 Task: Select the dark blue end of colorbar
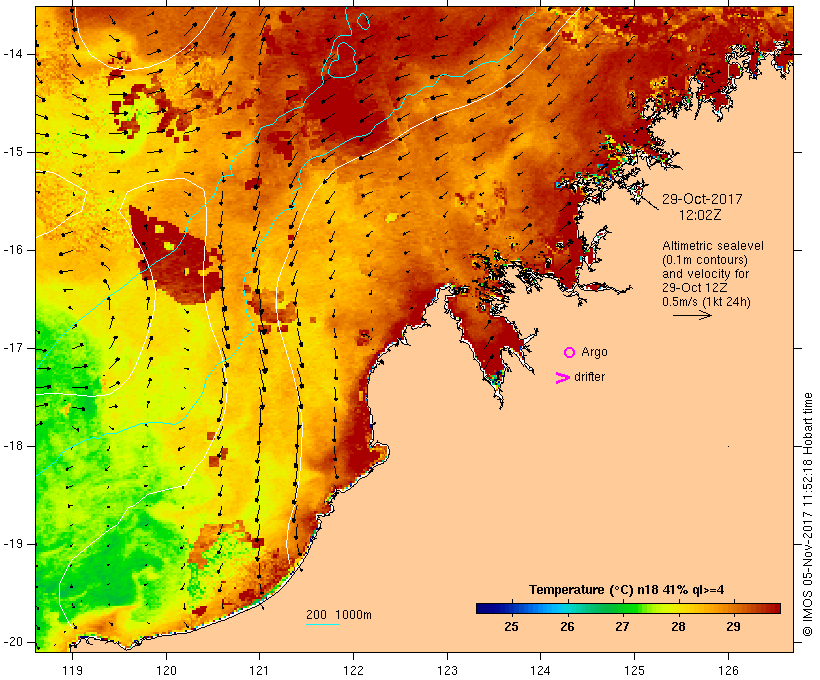tap(482, 608)
